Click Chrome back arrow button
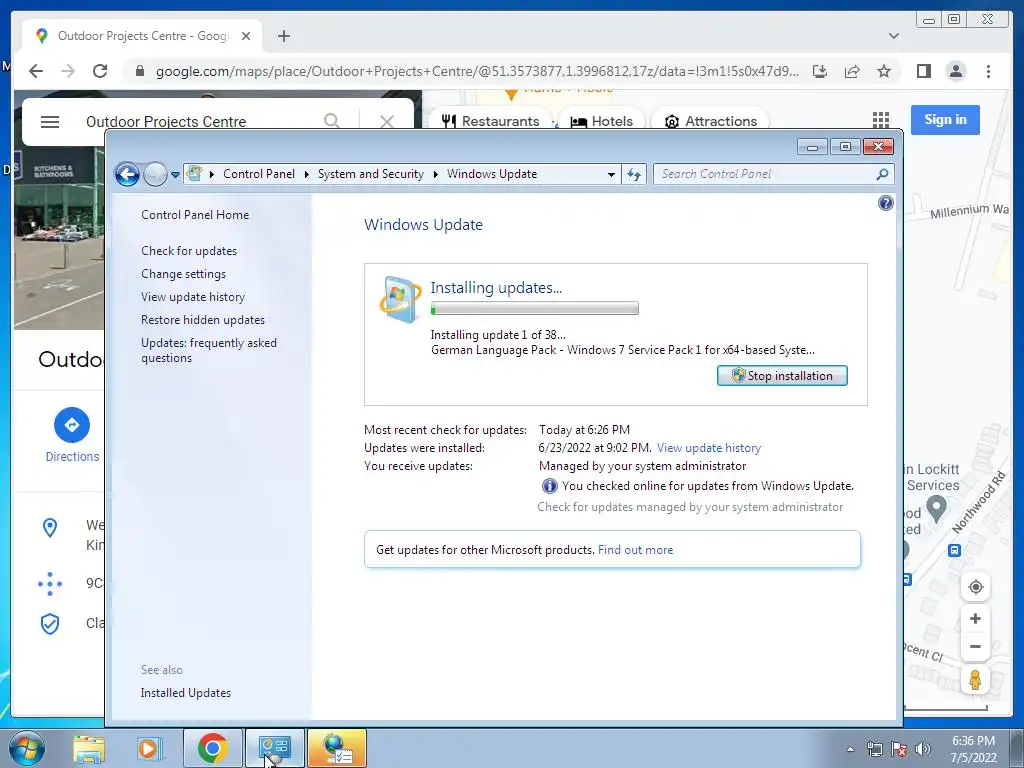The height and width of the screenshot is (768, 1024). coord(36,71)
